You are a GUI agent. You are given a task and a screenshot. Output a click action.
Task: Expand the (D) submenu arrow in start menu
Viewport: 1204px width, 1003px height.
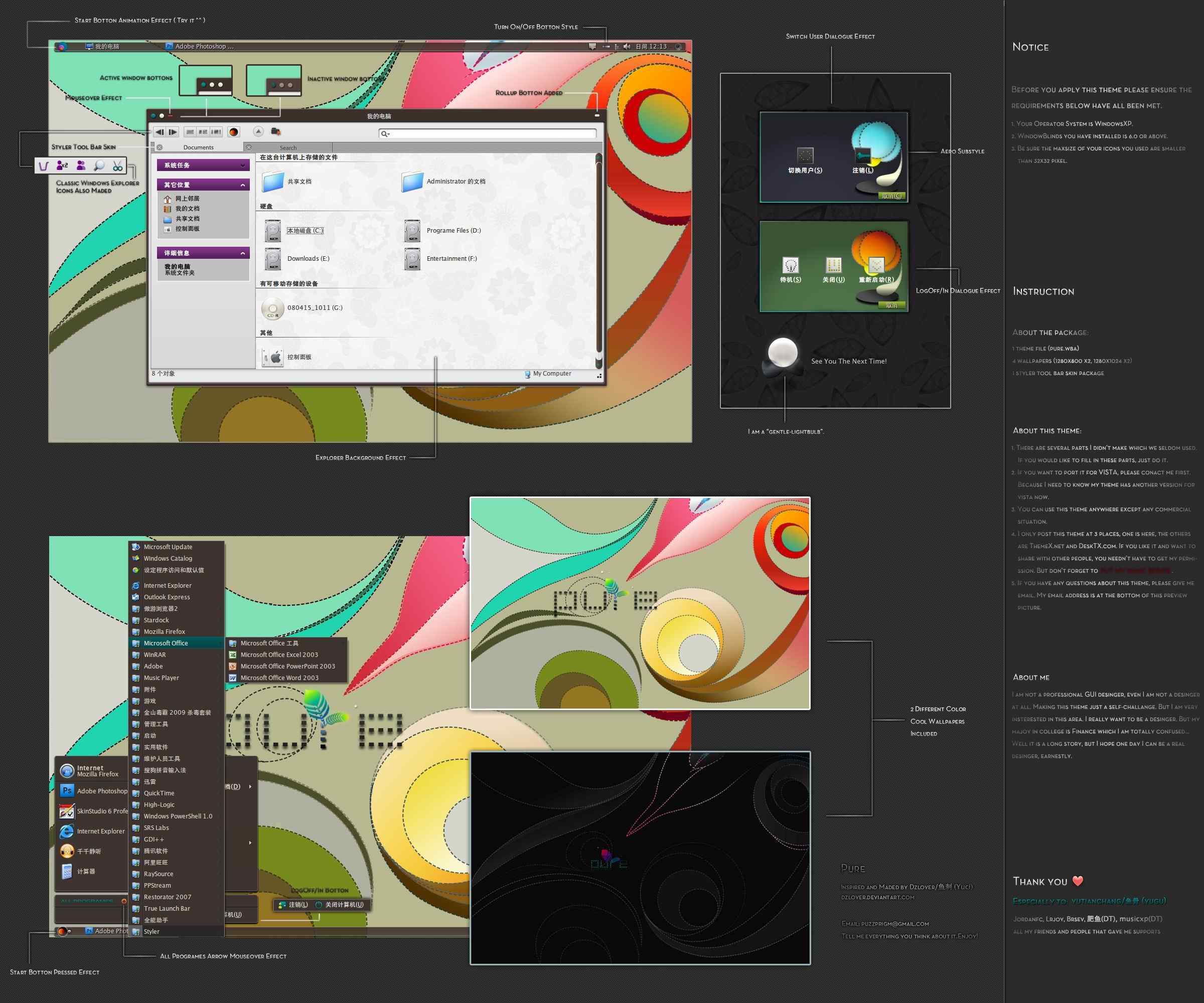tap(250, 786)
